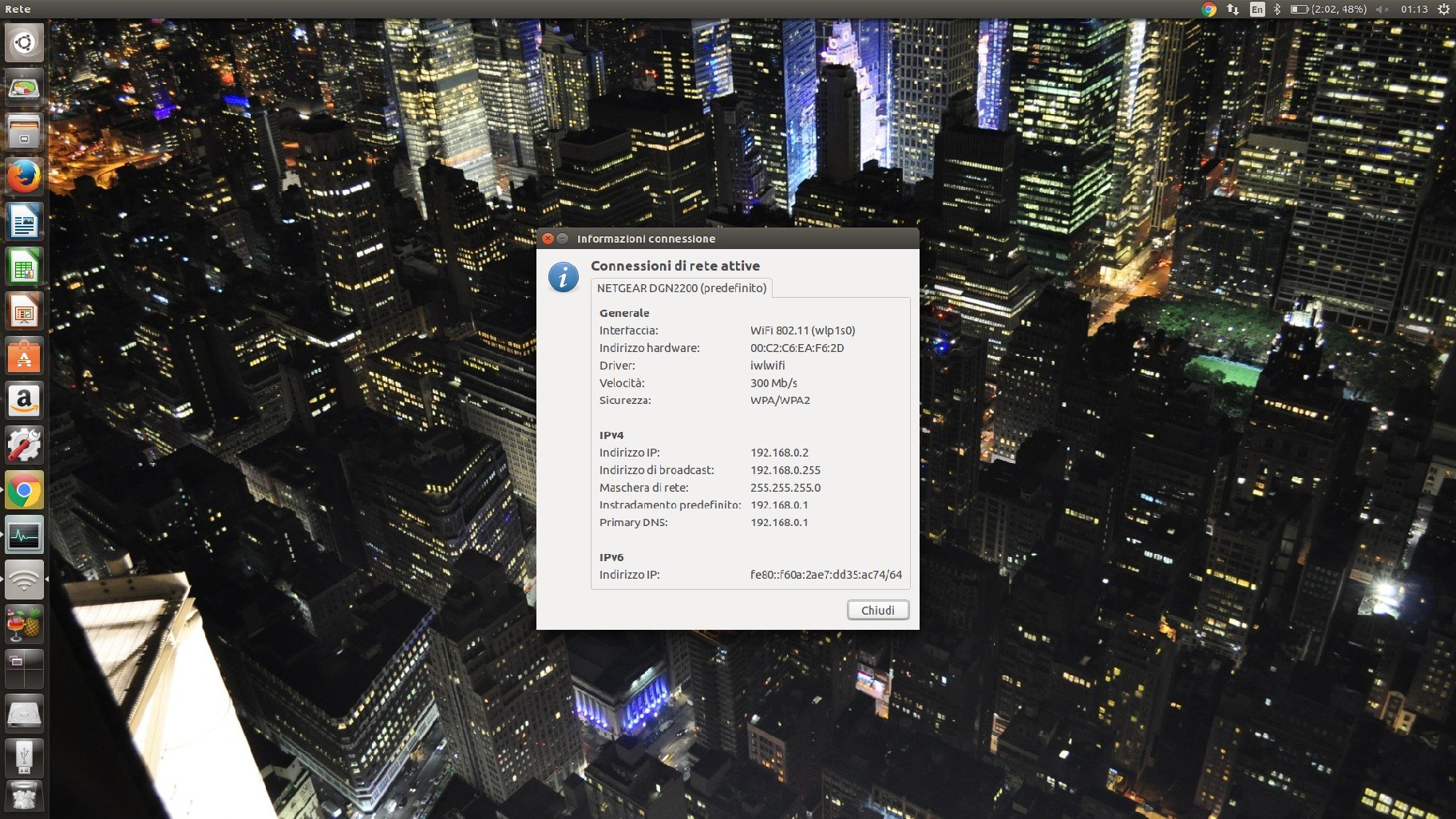The height and width of the screenshot is (819, 1456).
Task: Click the IPv4 section heading
Action: click(611, 435)
